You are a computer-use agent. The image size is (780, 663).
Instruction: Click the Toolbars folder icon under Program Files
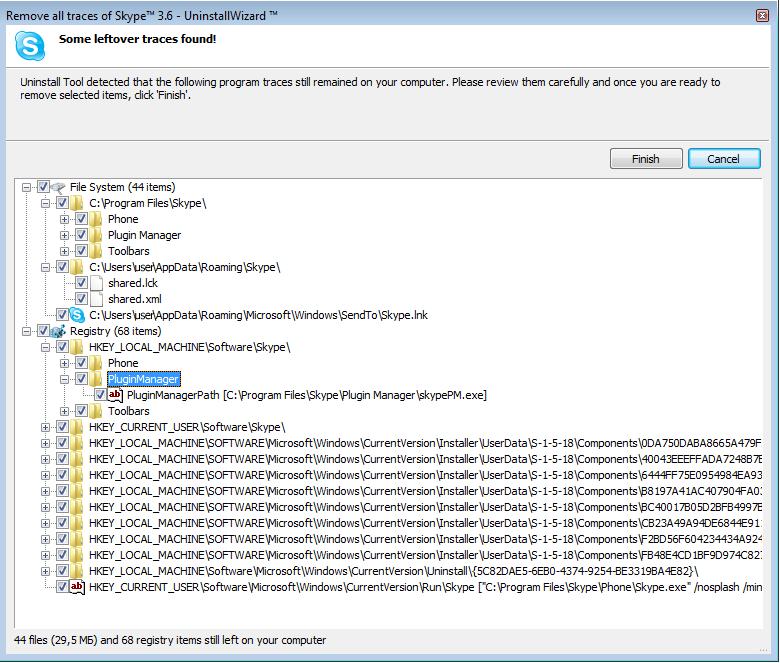pos(96,251)
